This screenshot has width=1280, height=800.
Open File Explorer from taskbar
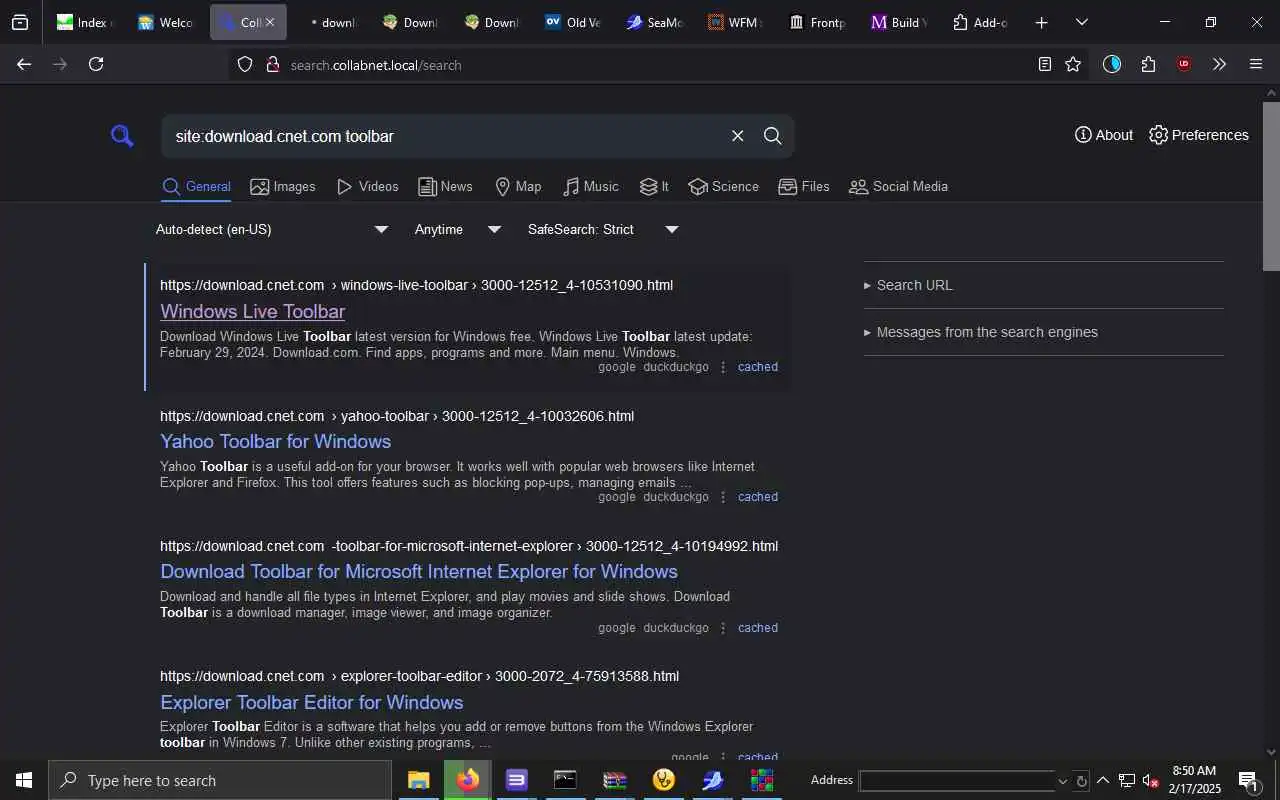(x=418, y=780)
